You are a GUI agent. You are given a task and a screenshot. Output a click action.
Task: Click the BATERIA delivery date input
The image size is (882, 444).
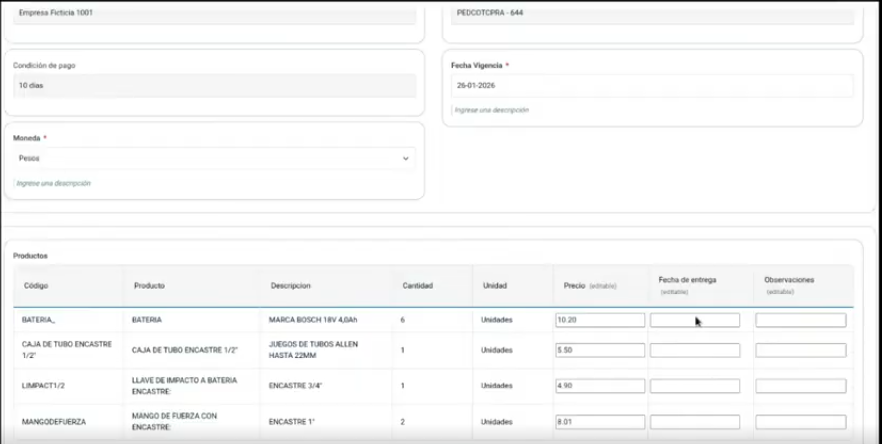(695, 320)
